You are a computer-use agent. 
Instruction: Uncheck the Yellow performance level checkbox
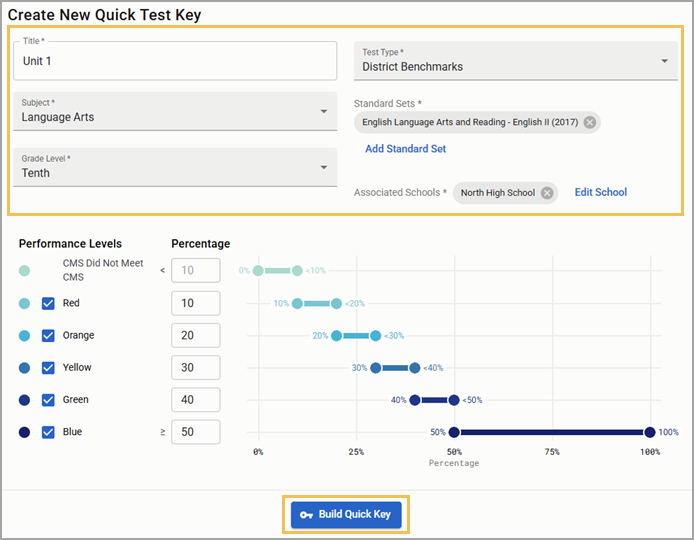point(48,368)
